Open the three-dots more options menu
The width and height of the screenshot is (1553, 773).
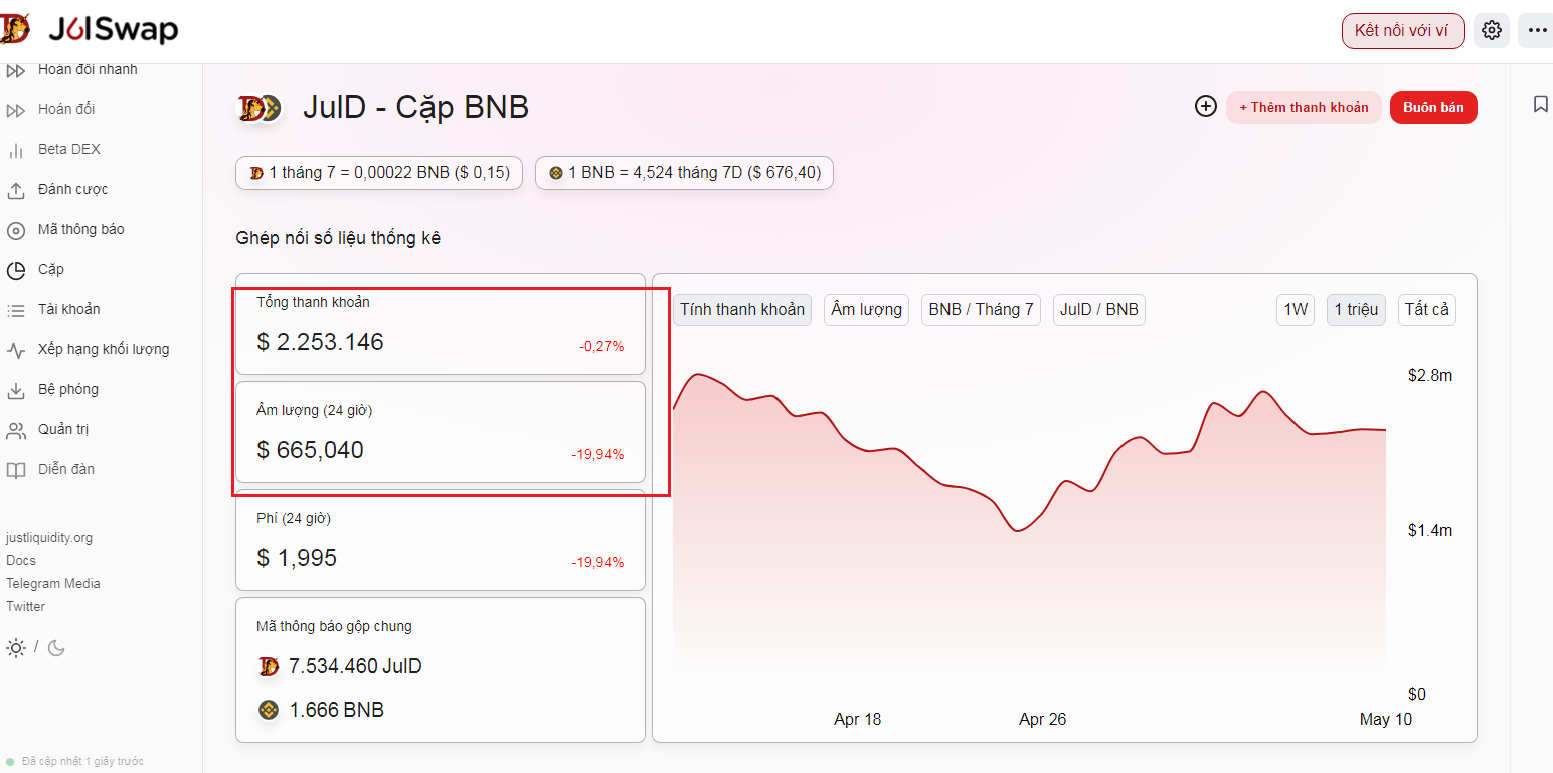[x=1537, y=31]
